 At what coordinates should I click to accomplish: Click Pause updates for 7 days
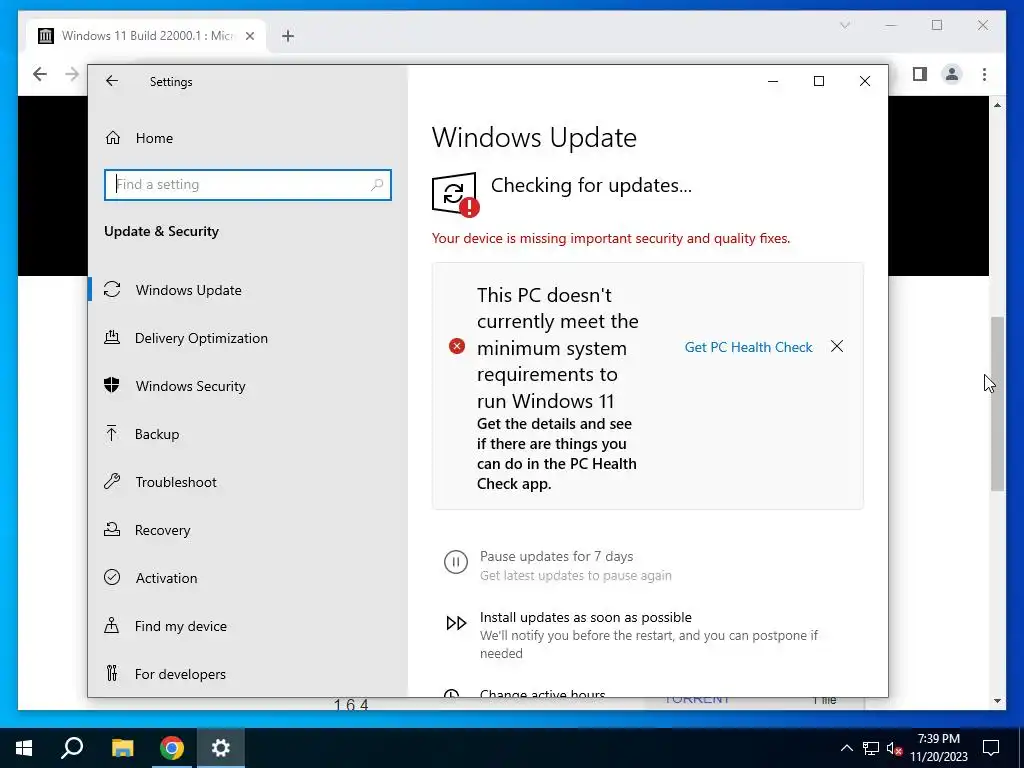pos(556,556)
